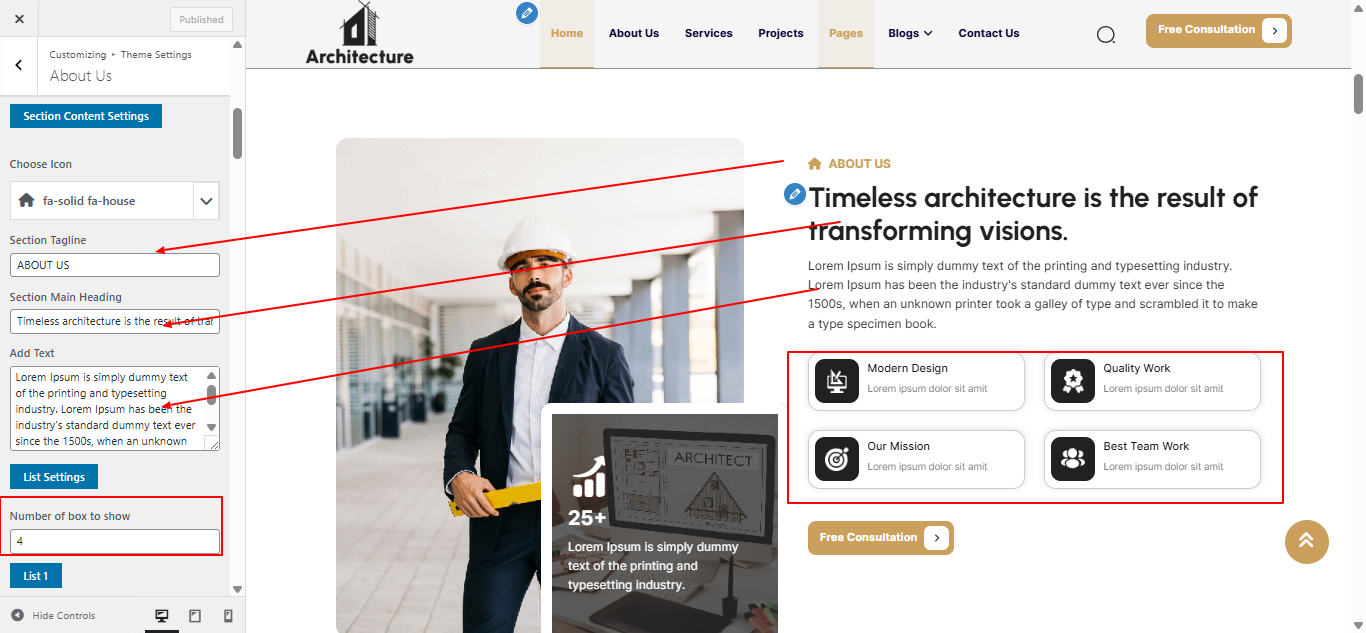1366x633 pixels.
Task: Click the edit pencil beside main heading
Action: point(795,194)
